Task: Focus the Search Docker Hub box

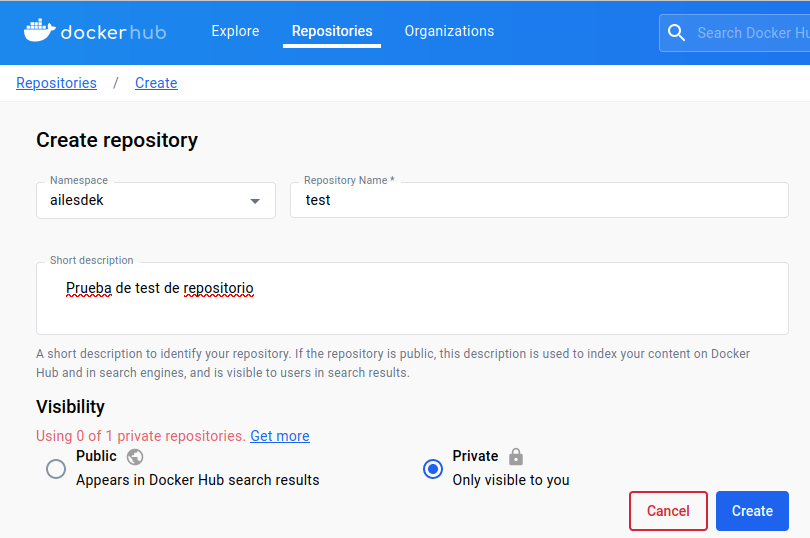Action: pos(750,33)
